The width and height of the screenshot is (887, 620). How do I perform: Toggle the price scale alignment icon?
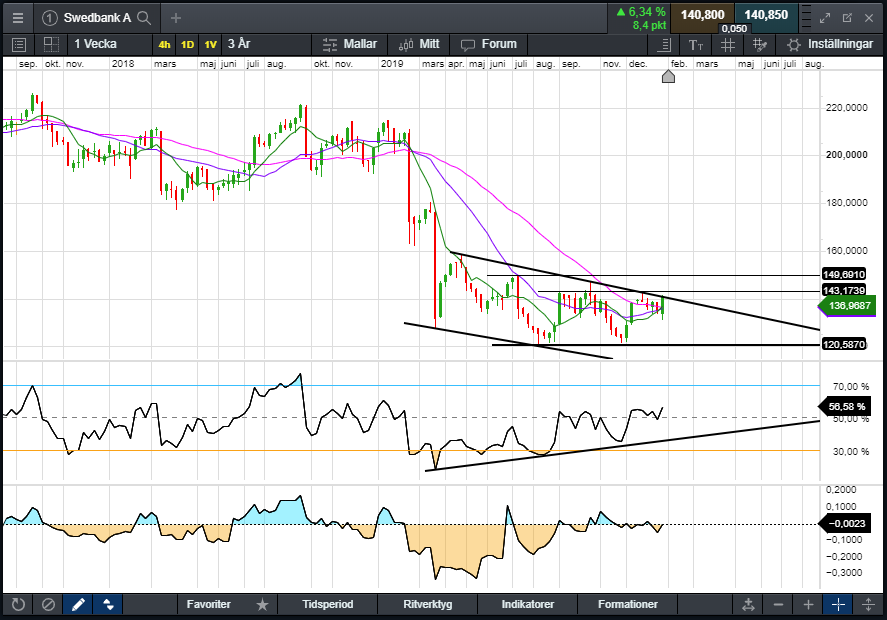pyautogui.click(x=664, y=45)
